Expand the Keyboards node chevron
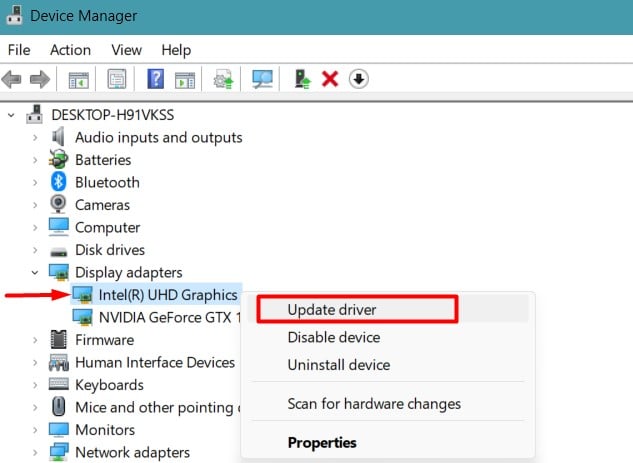The image size is (633, 463). coord(35,385)
